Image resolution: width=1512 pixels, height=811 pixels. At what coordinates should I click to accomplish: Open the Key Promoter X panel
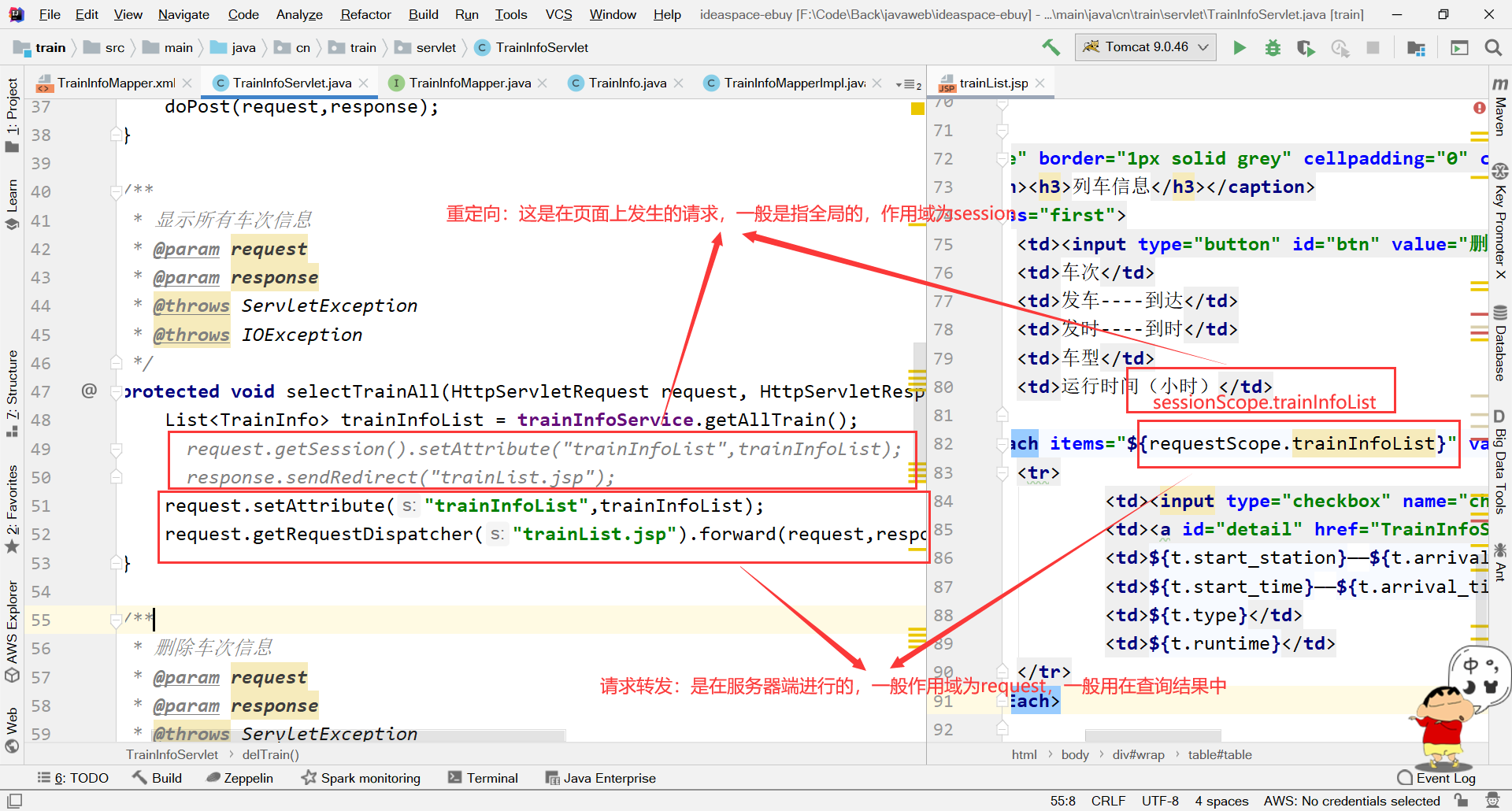coord(1500,222)
